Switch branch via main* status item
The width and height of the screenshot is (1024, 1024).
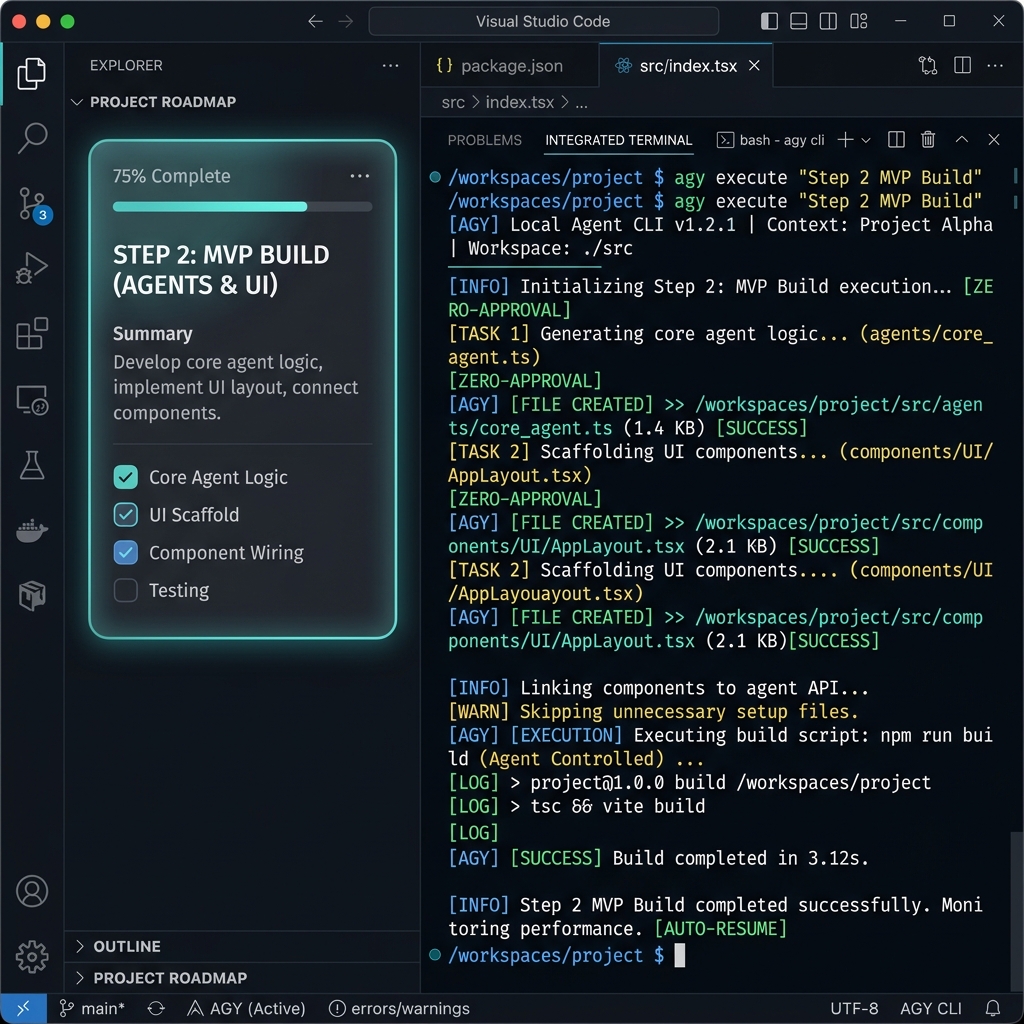point(92,1009)
